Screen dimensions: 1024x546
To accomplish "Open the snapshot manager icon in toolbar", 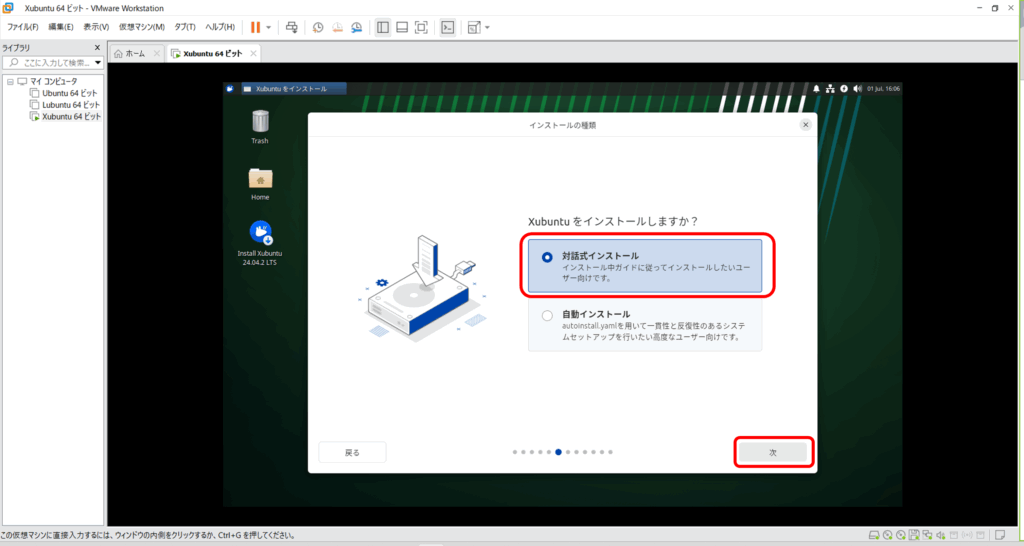I will coord(356,27).
